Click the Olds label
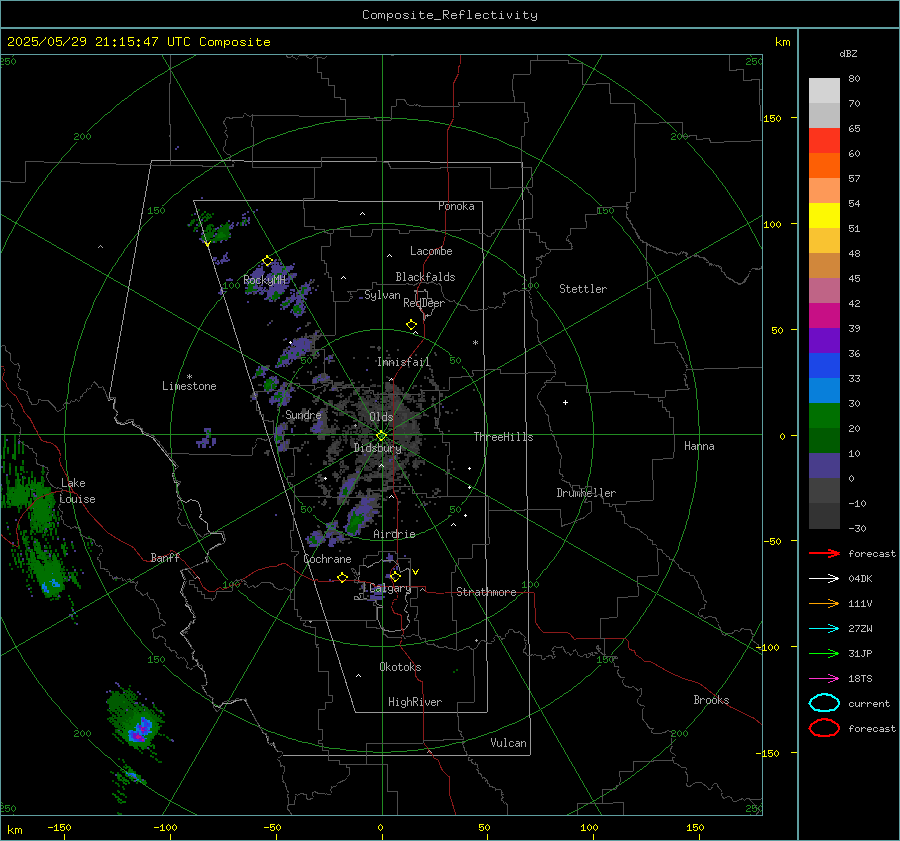900x841 pixels. [x=381, y=417]
